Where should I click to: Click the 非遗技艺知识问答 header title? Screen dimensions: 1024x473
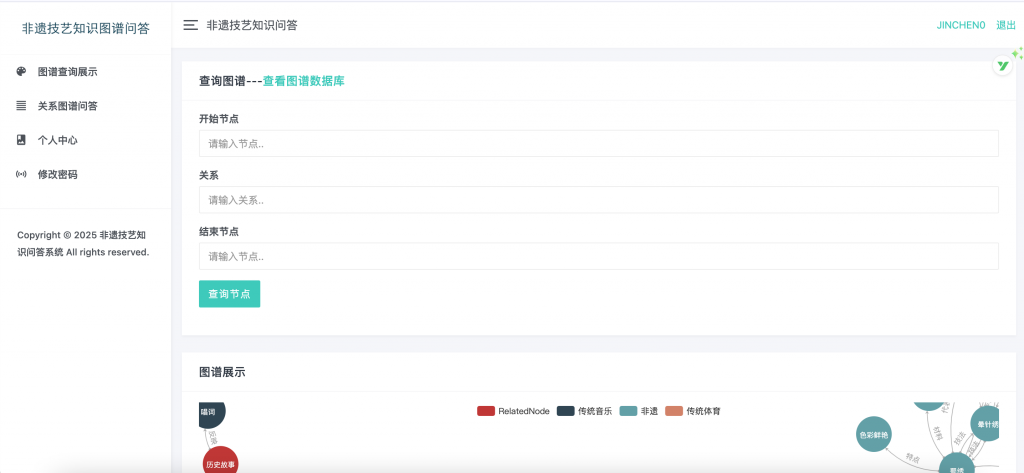[252, 25]
